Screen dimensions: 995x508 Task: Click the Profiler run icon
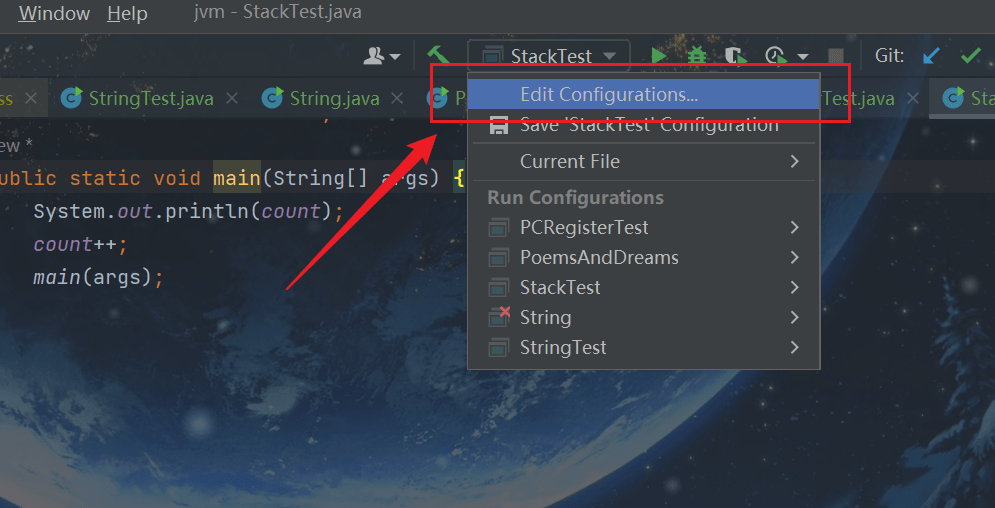777,56
